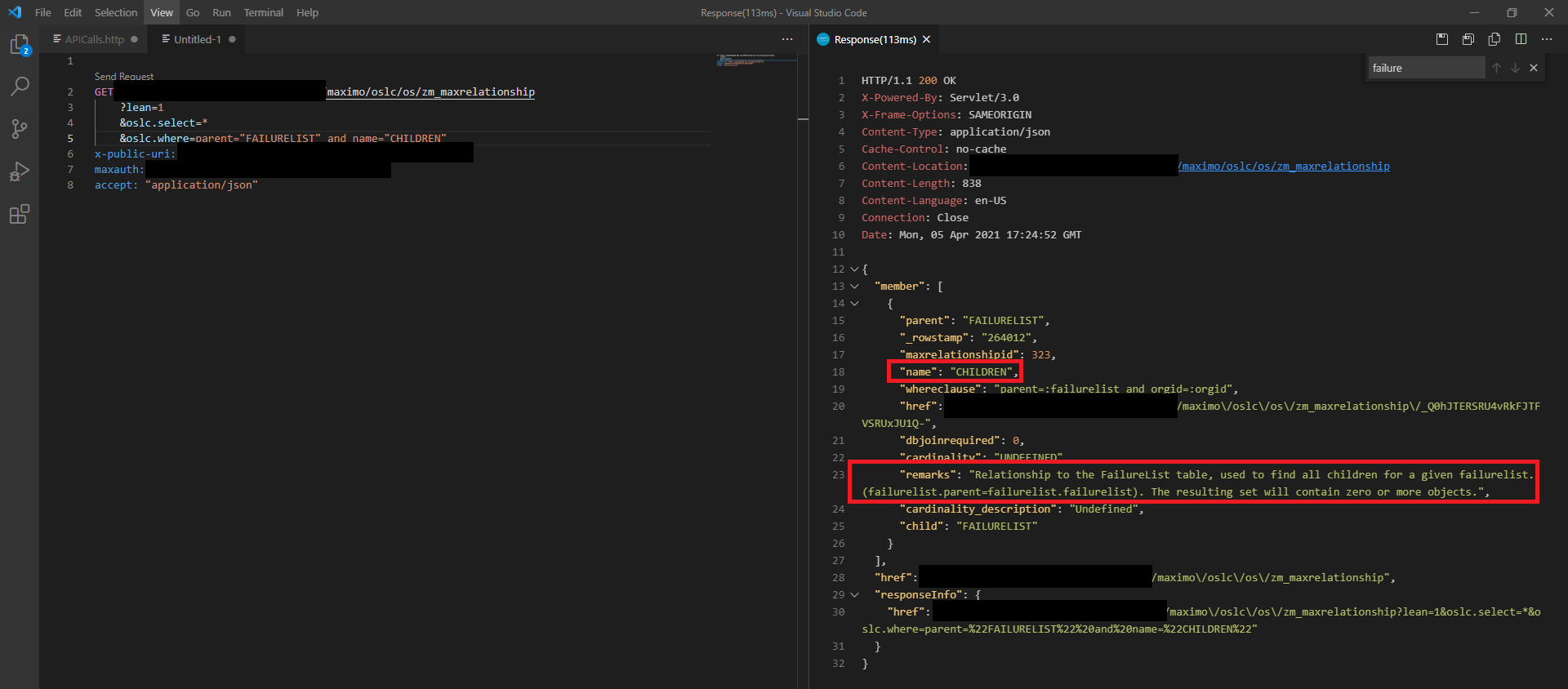Collapse the "member" array fold arrow
1568x689 pixels.
[x=854, y=287]
